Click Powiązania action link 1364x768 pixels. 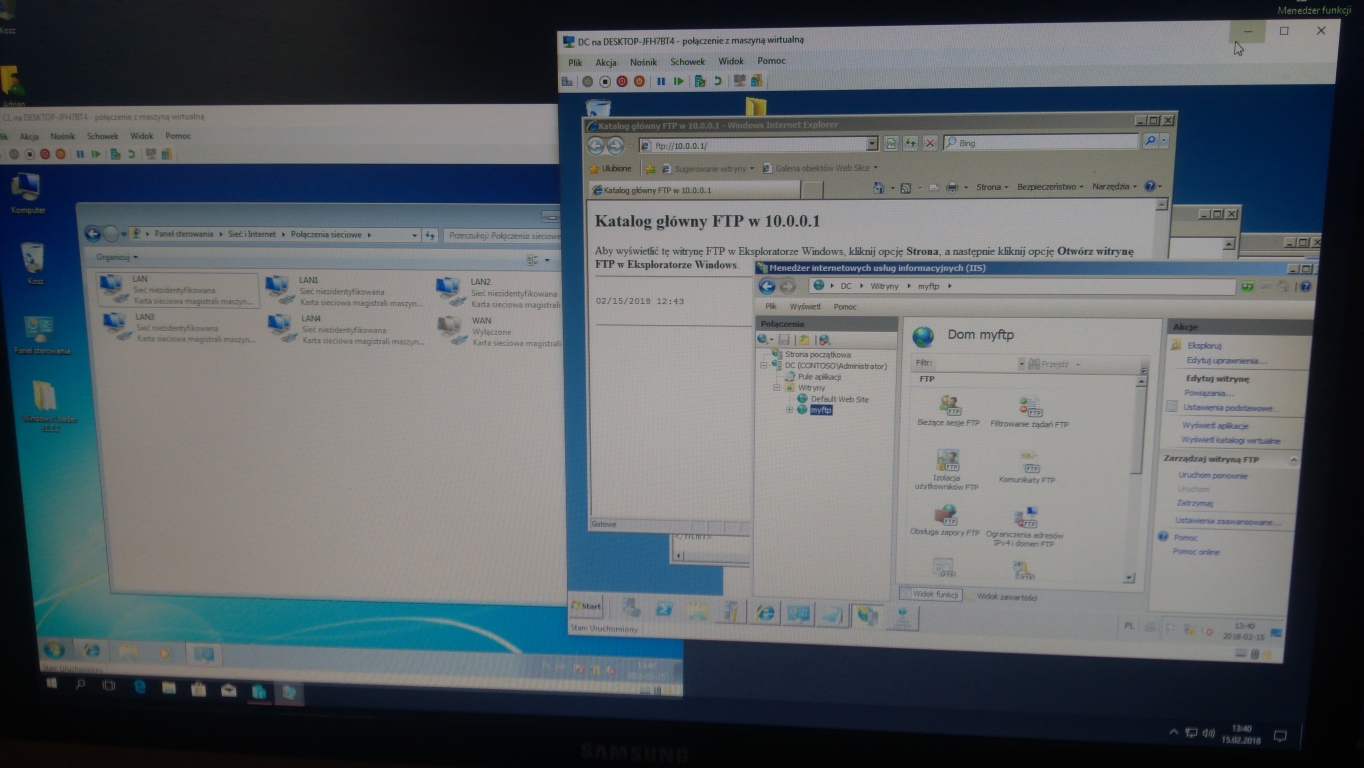pos(1209,393)
